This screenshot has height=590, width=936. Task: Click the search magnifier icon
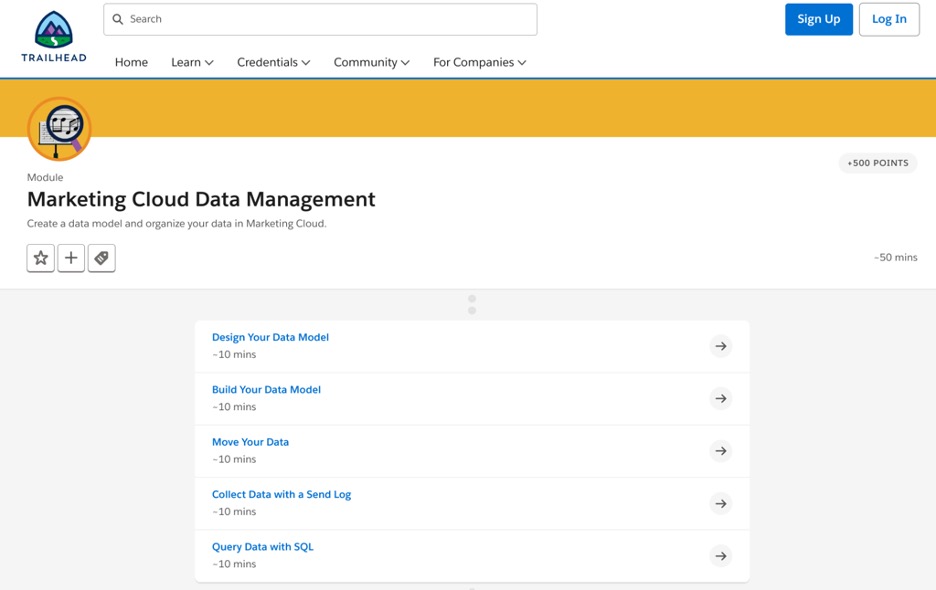coord(118,19)
